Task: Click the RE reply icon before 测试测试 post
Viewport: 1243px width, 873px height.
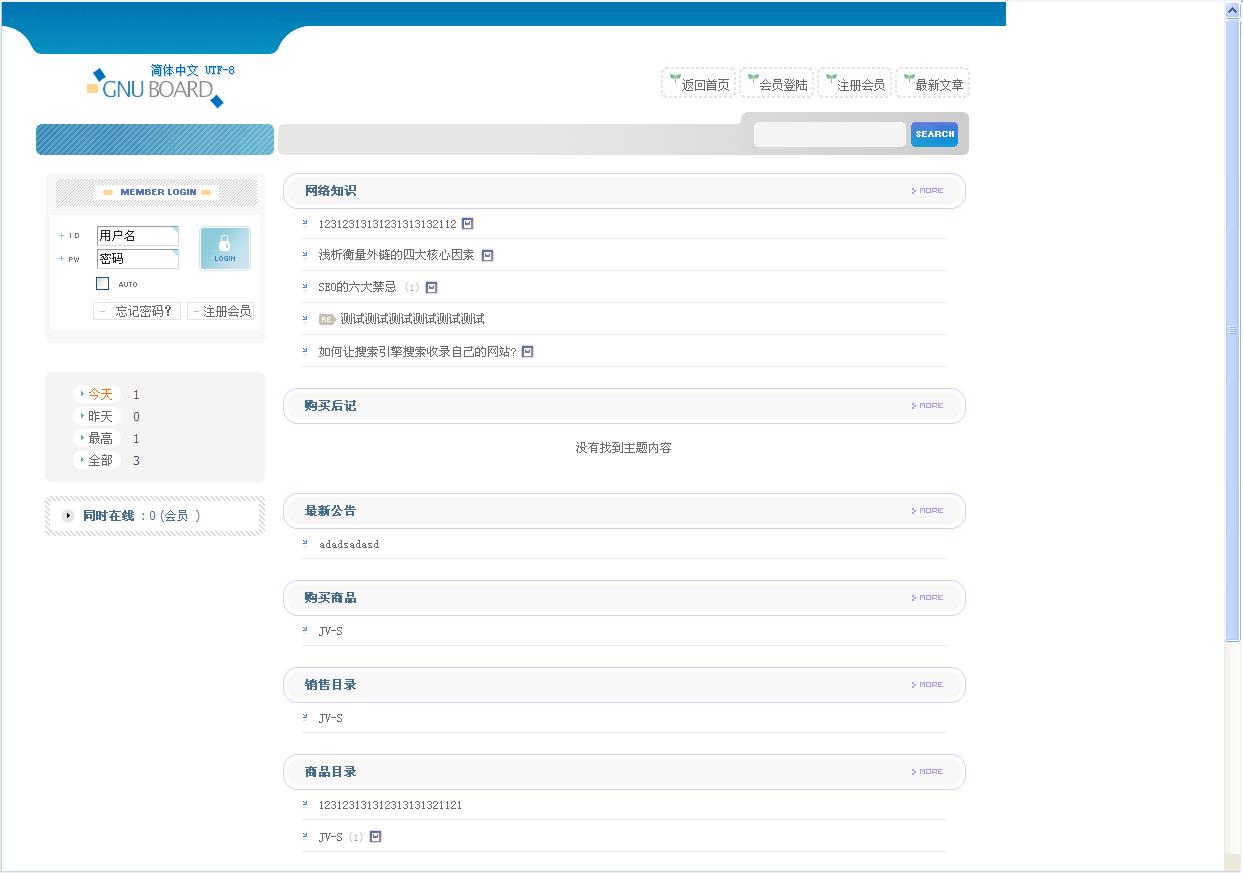Action: coord(327,319)
